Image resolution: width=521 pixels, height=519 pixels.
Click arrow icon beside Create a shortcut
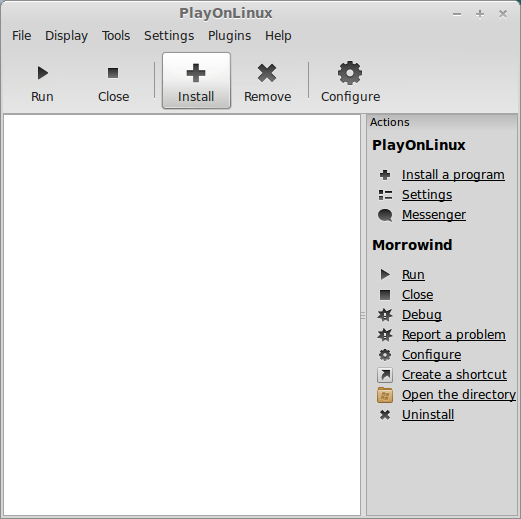[x=385, y=375]
